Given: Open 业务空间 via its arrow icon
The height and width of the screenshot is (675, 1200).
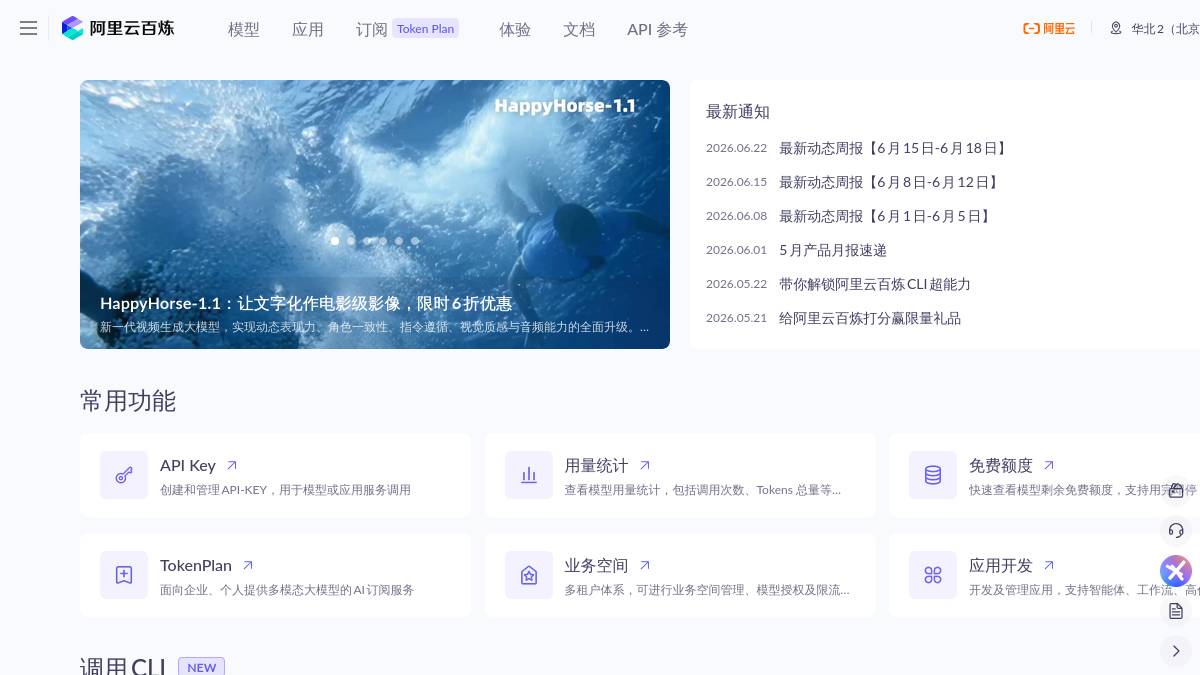Looking at the screenshot, I should [645, 565].
